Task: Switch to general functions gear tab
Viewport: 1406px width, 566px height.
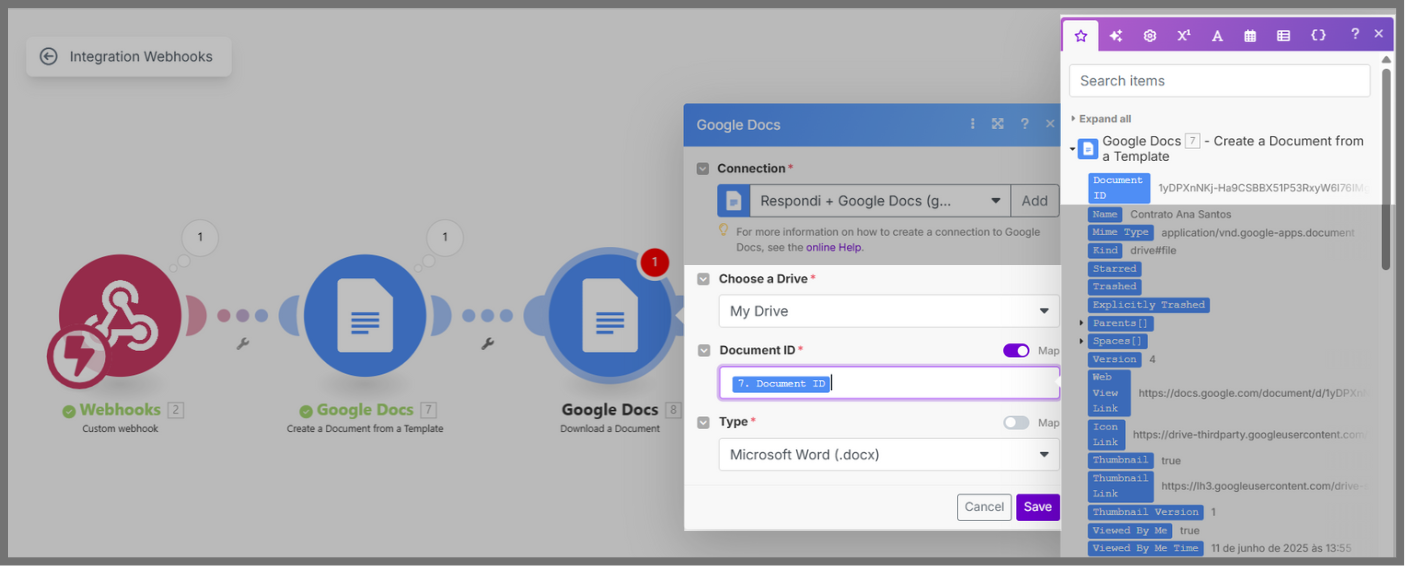Action: pyautogui.click(x=1150, y=35)
